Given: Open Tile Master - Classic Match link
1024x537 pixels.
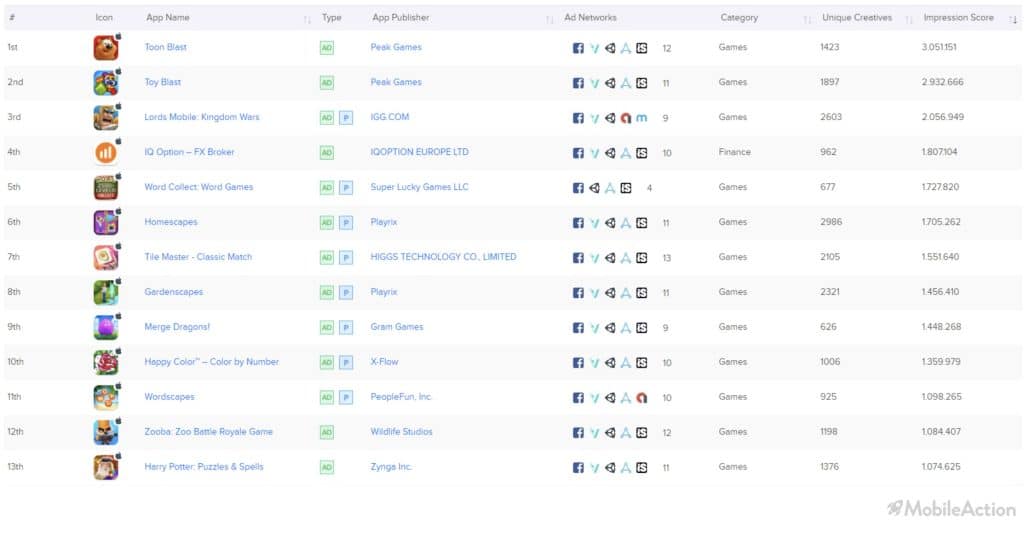Looking at the screenshot, I should click(x=198, y=257).
